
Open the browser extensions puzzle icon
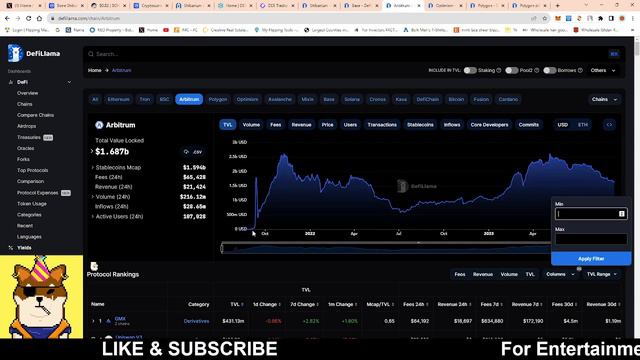point(600,18)
